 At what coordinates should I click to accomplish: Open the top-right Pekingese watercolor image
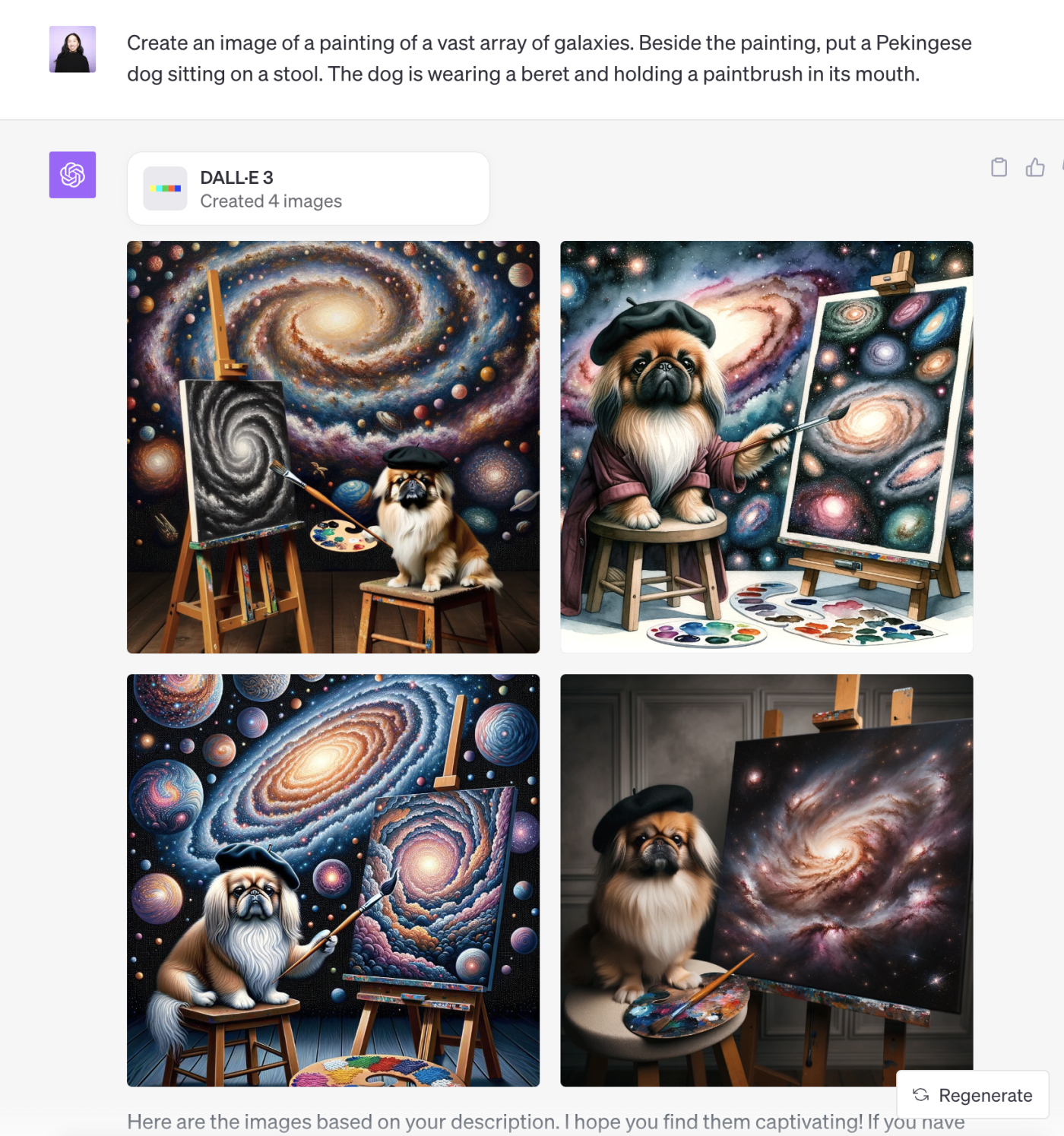(766, 447)
